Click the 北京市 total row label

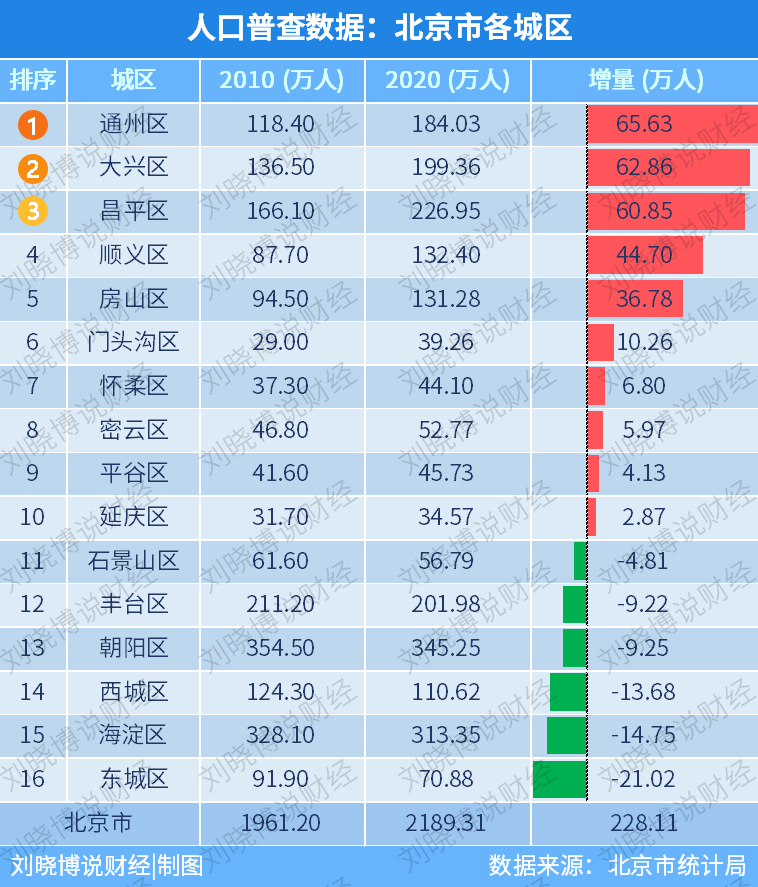point(98,823)
